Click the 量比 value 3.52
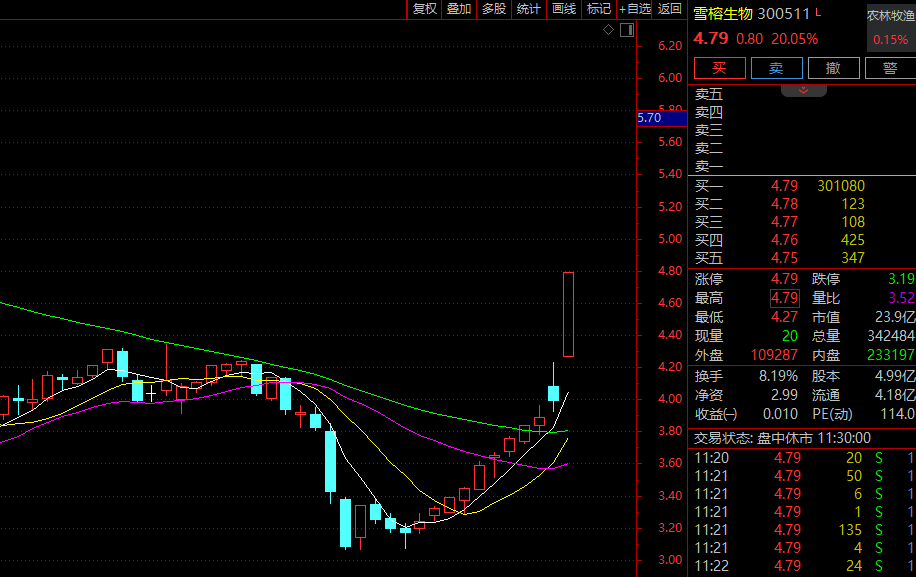 [x=901, y=298]
